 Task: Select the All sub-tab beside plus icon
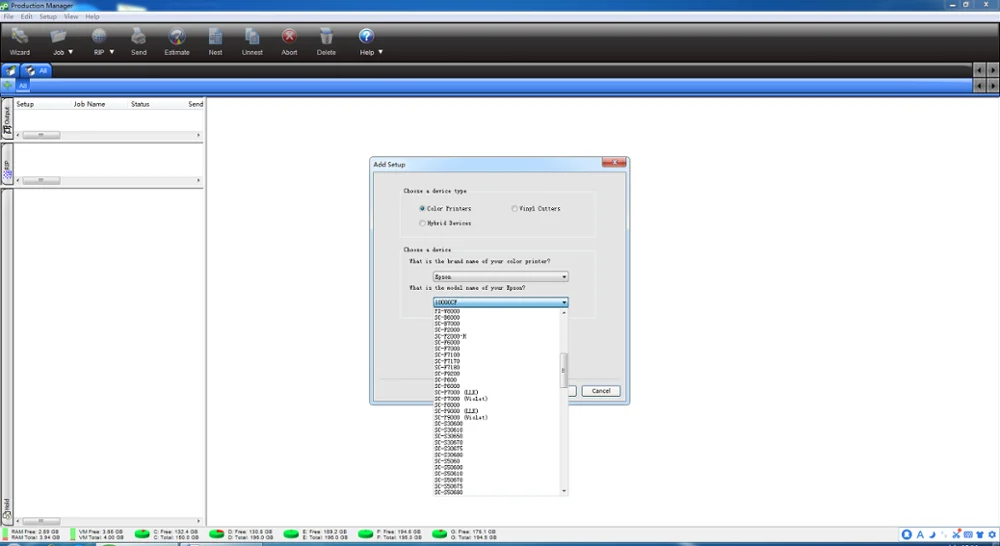click(x=23, y=85)
